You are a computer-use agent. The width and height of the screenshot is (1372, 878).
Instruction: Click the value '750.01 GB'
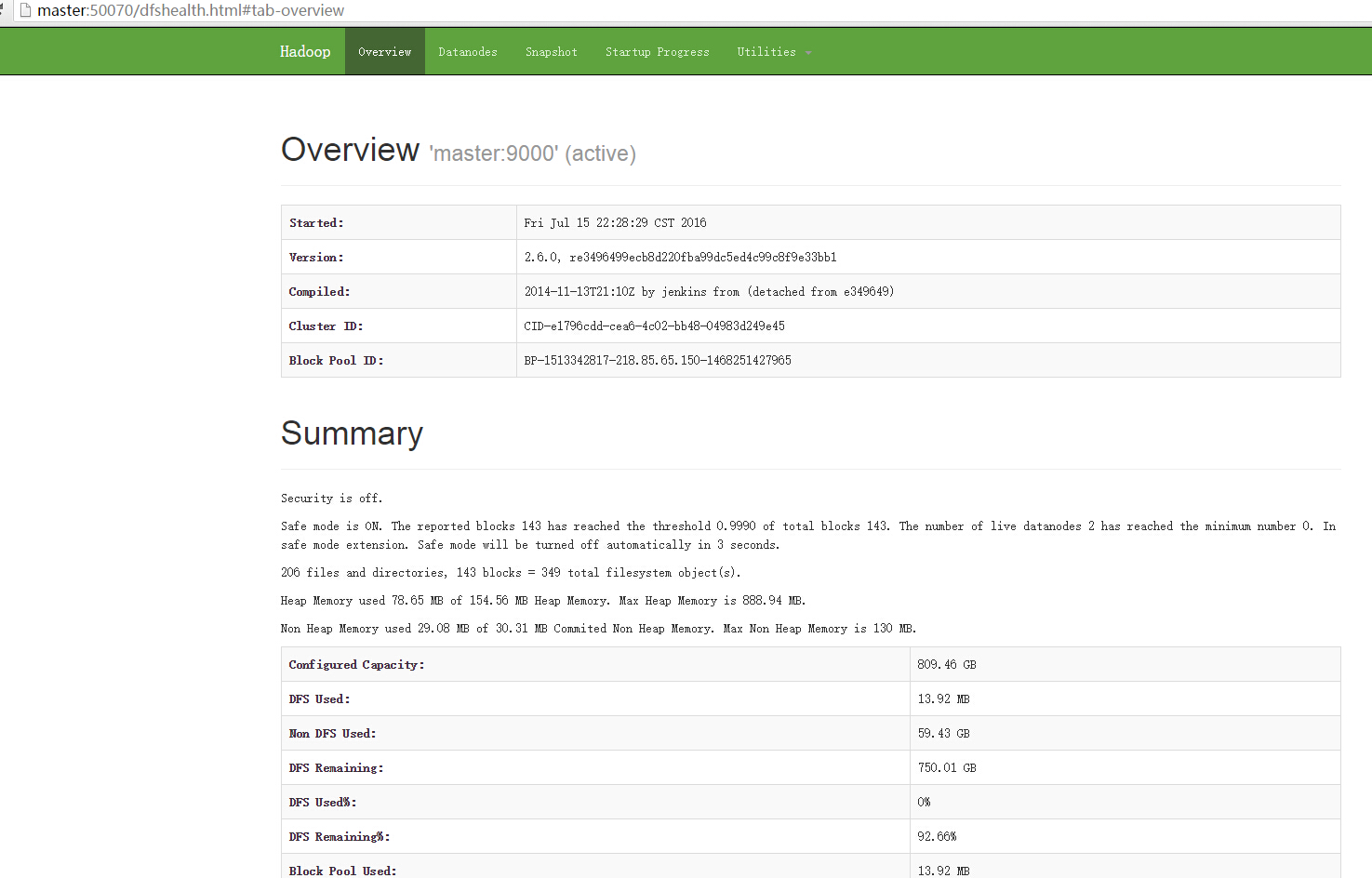947,767
